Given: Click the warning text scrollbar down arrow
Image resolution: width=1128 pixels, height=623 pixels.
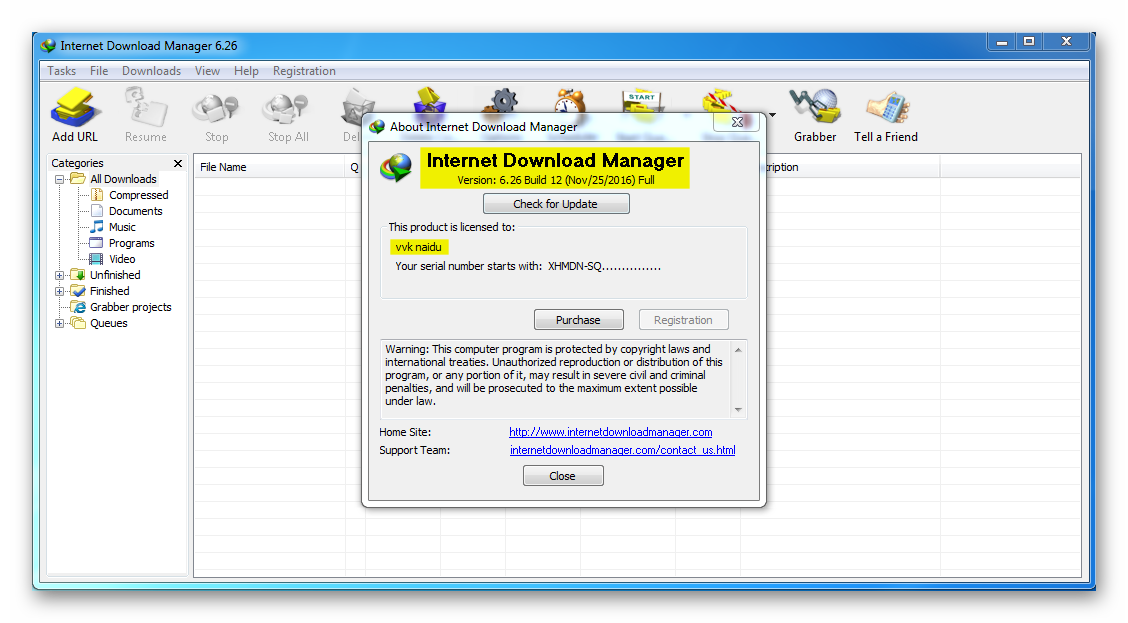Looking at the screenshot, I should [x=738, y=410].
